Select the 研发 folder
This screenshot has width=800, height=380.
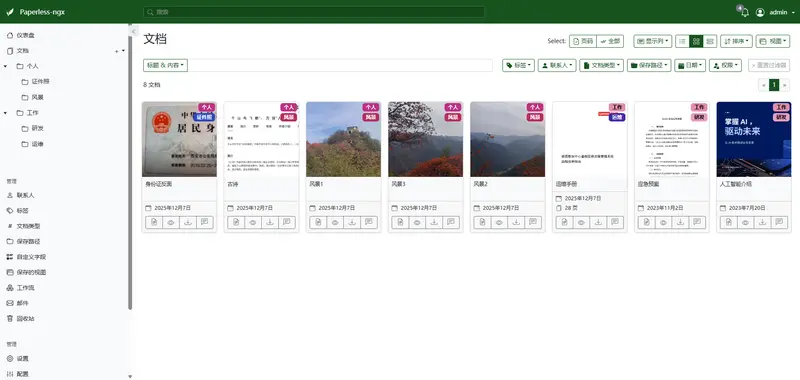pyautogui.click(x=32, y=129)
